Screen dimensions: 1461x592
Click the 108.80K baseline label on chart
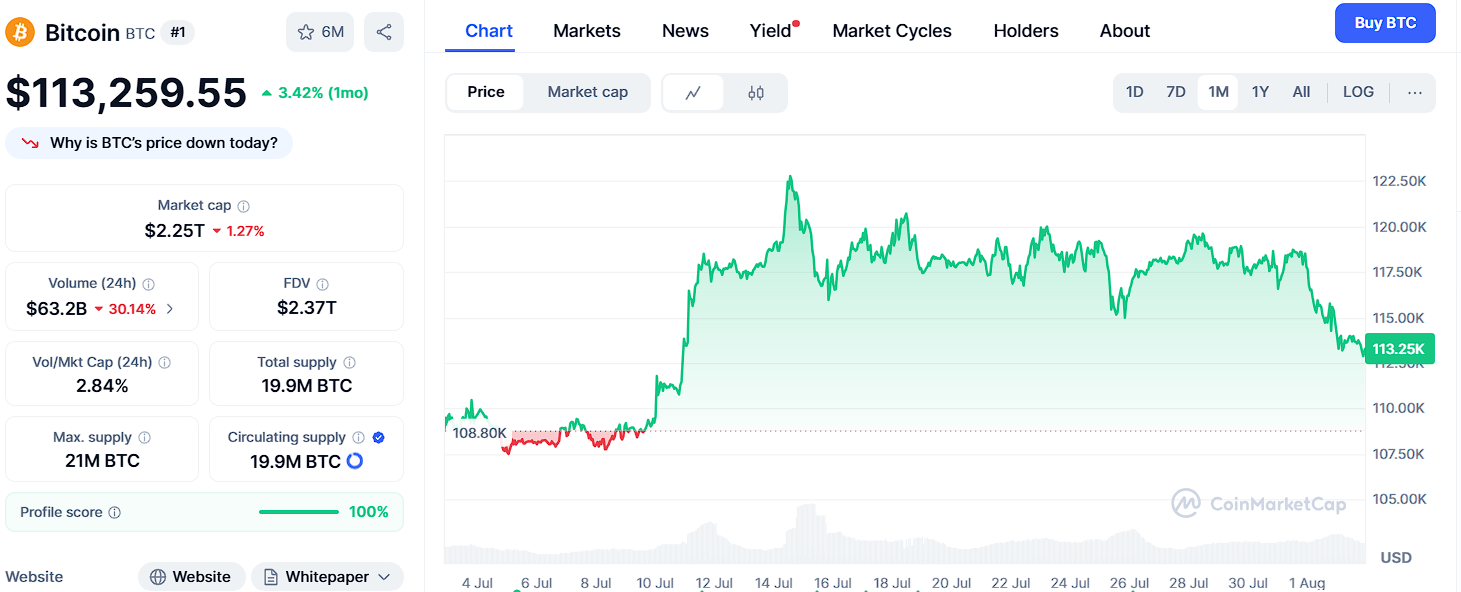click(x=479, y=433)
